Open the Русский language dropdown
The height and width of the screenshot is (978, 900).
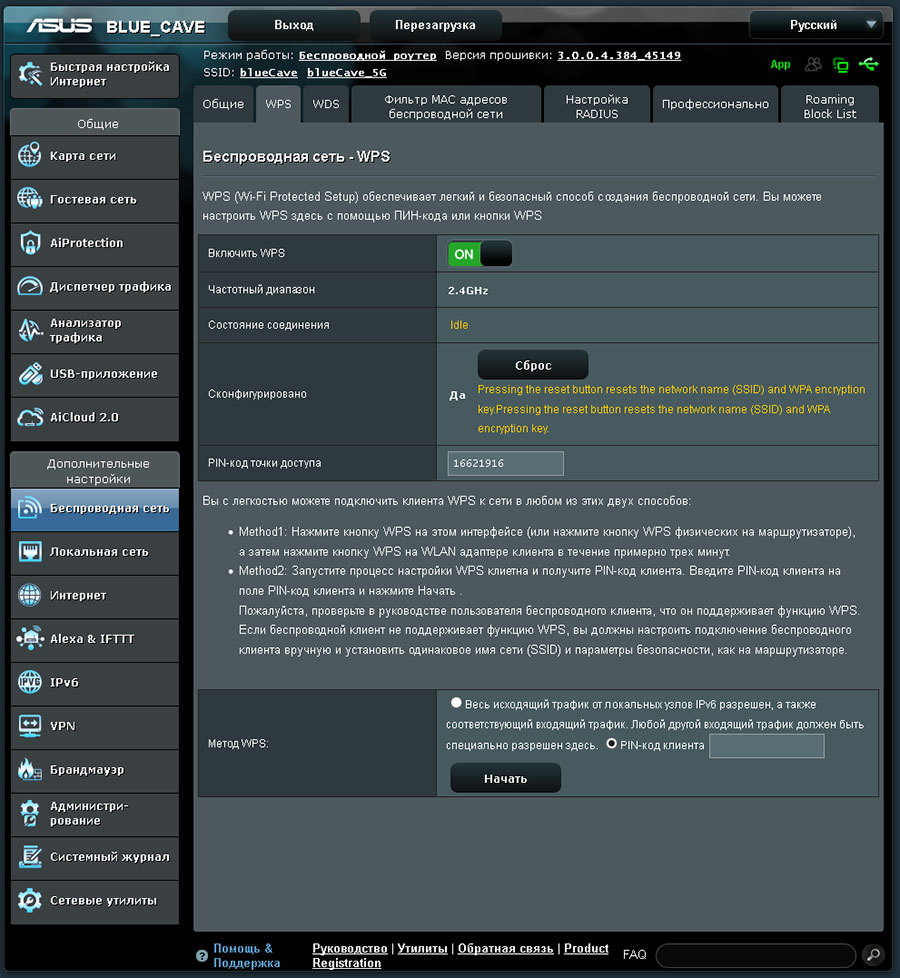(x=816, y=25)
